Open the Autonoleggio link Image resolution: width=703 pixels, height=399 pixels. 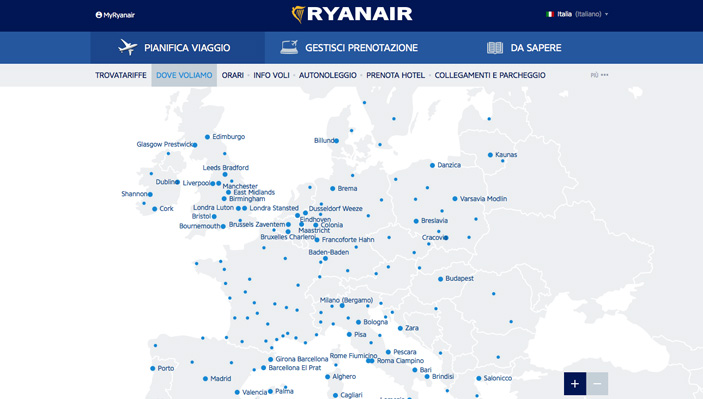(x=328, y=75)
